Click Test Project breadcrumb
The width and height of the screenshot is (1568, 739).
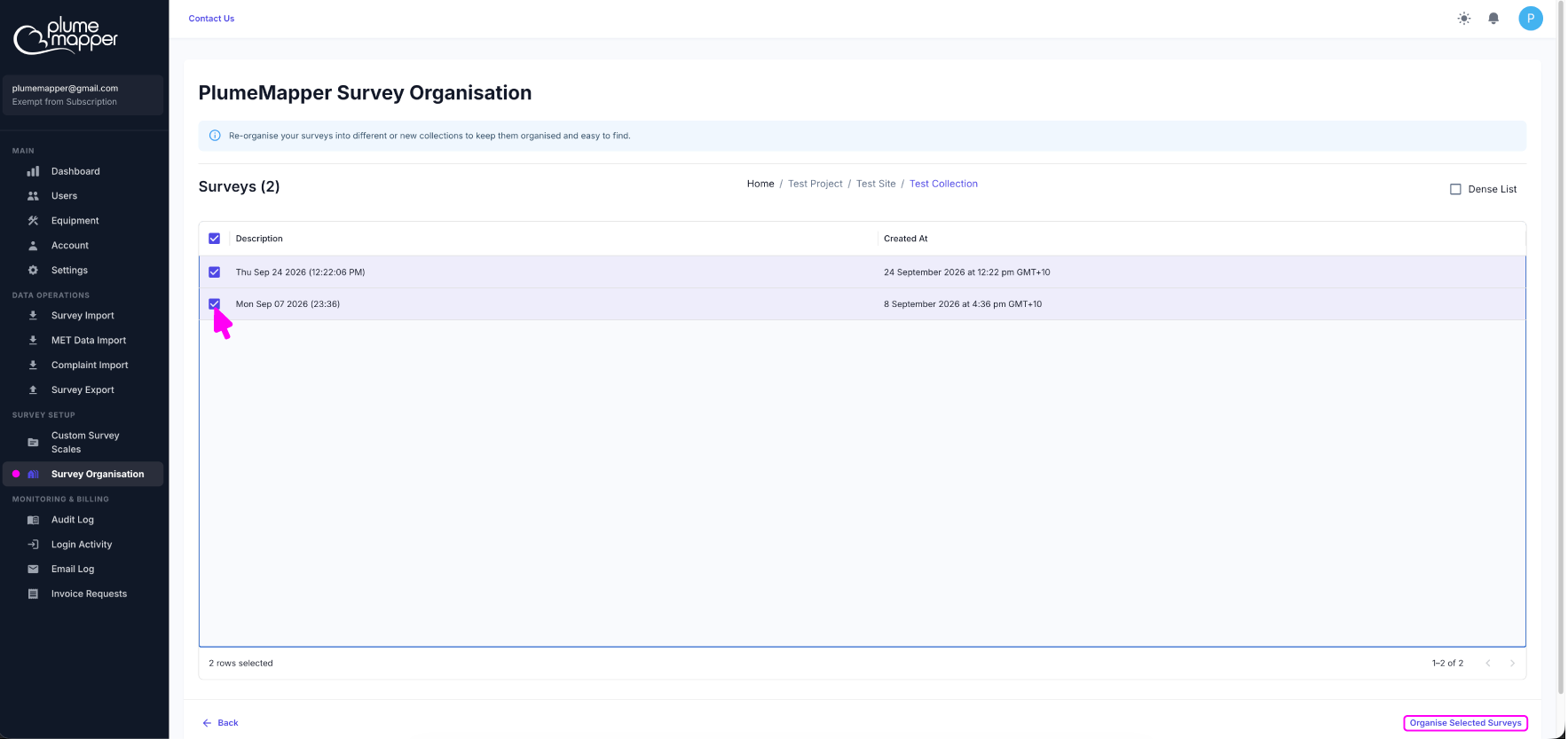pyautogui.click(x=816, y=184)
